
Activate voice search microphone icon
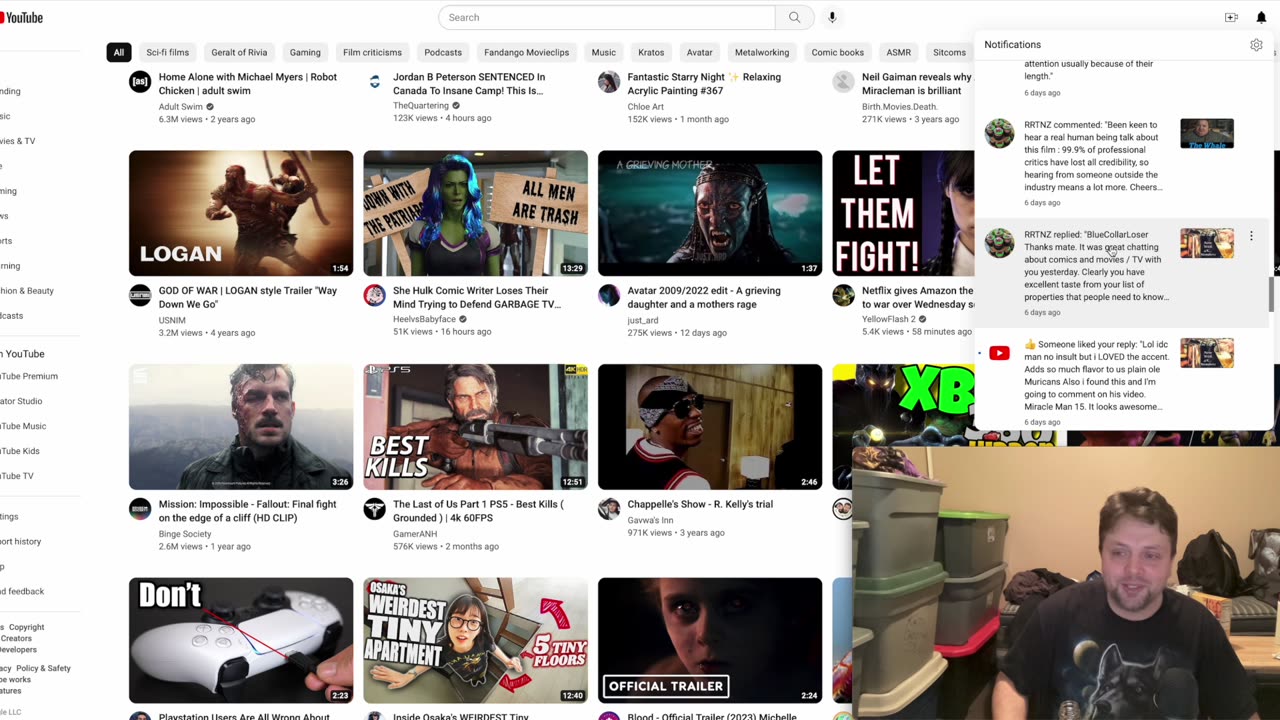[832, 17]
